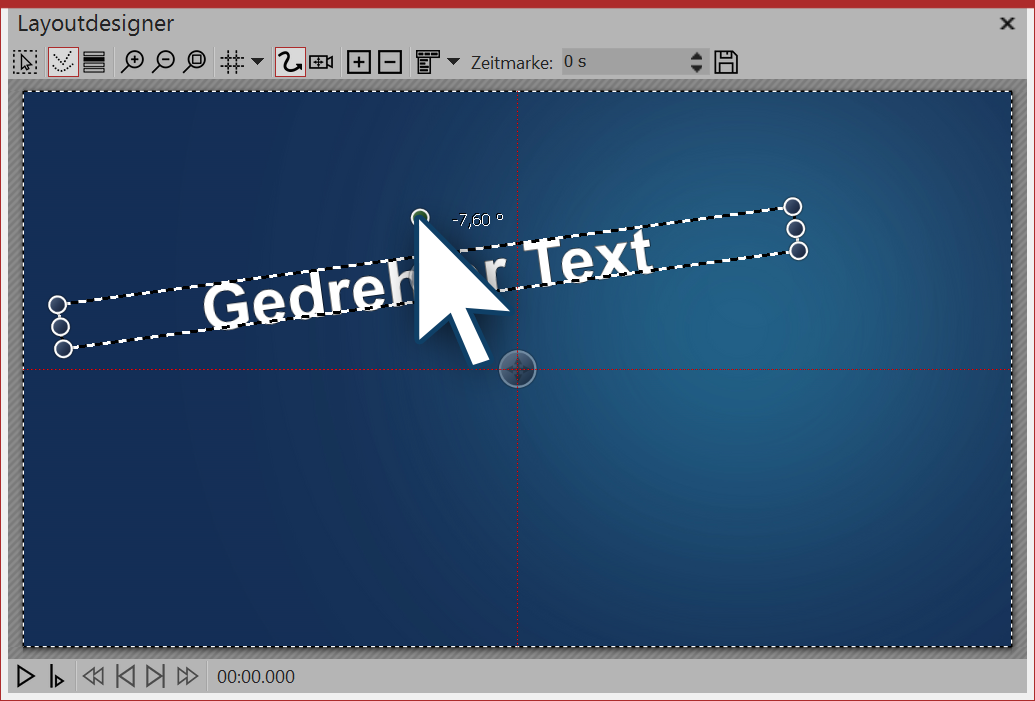Save the layout with the disk icon

pyautogui.click(x=726, y=61)
